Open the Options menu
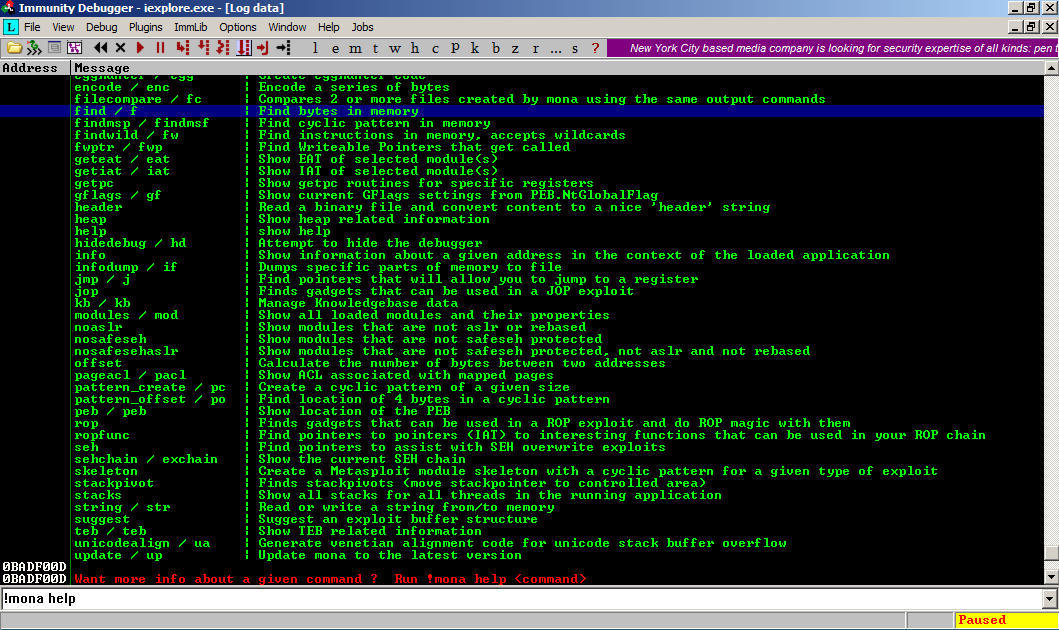 pos(238,27)
